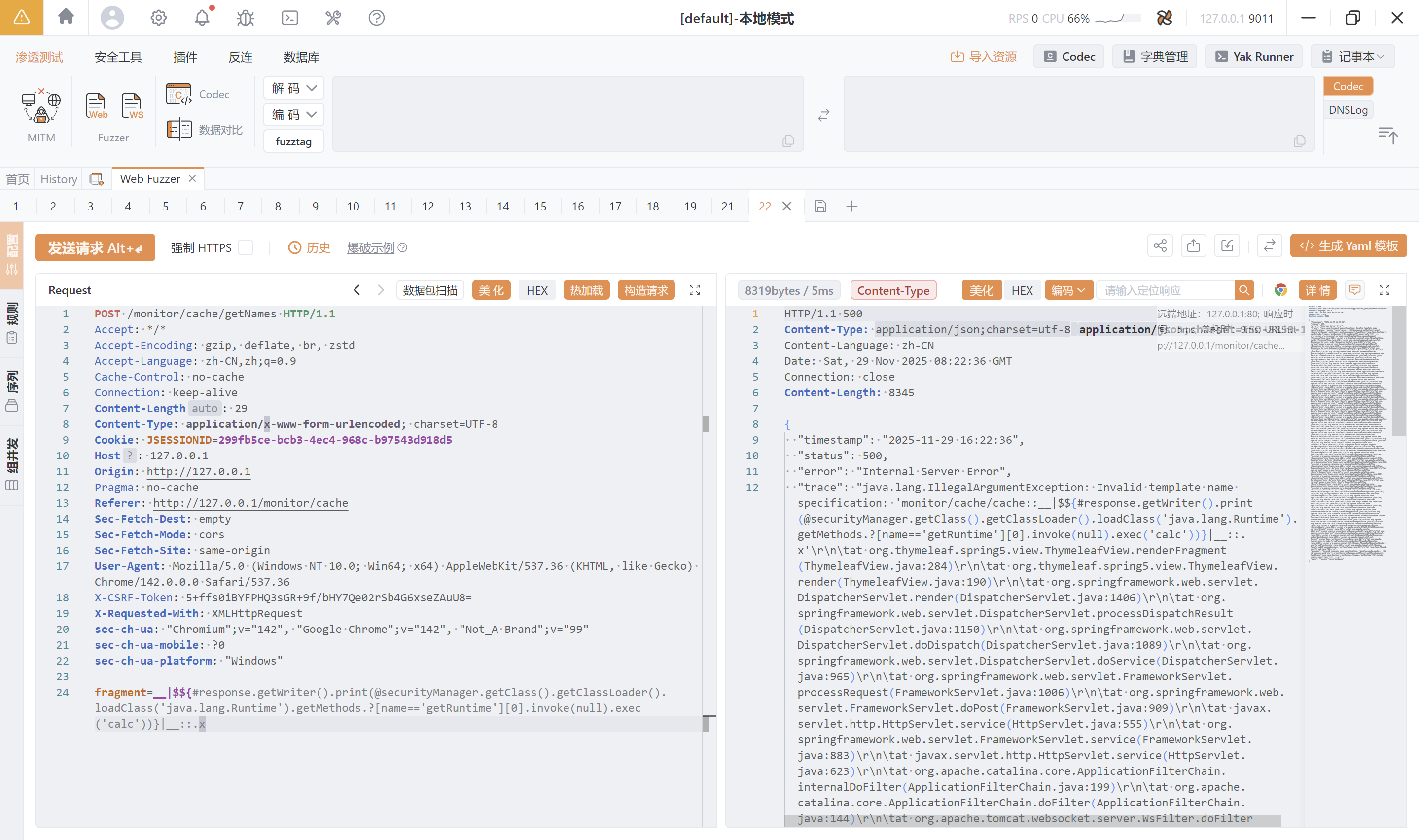
Task: Toggle the force HTTPS checkbox
Action: (246, 248)
